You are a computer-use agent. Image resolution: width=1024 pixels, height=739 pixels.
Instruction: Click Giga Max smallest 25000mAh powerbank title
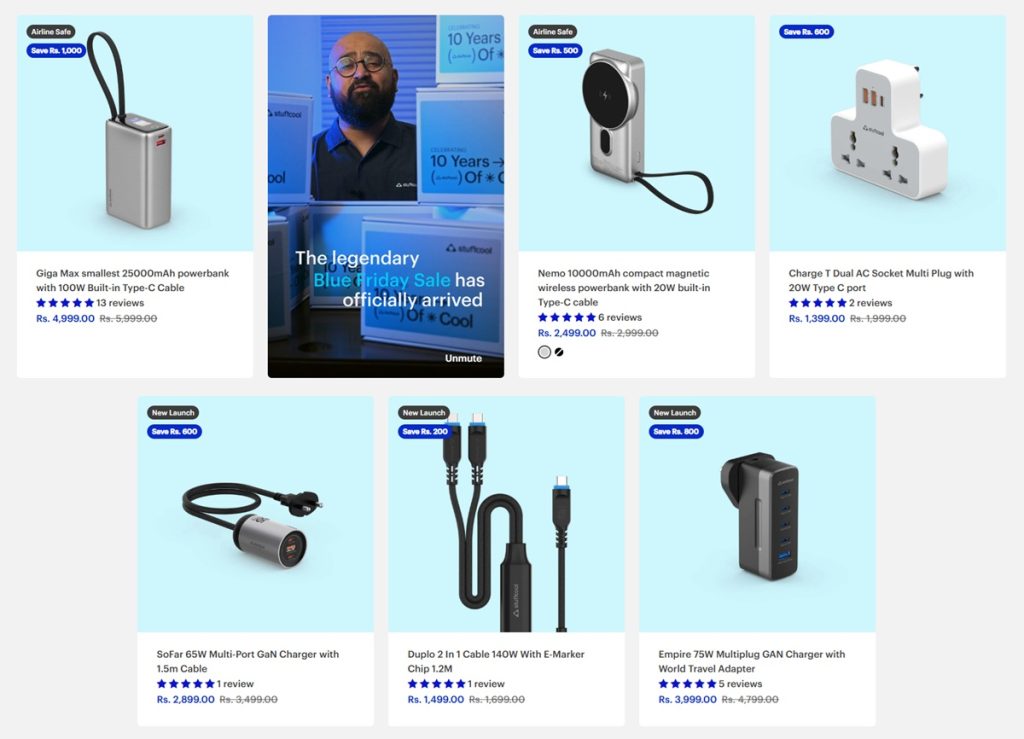pos(133,281)
